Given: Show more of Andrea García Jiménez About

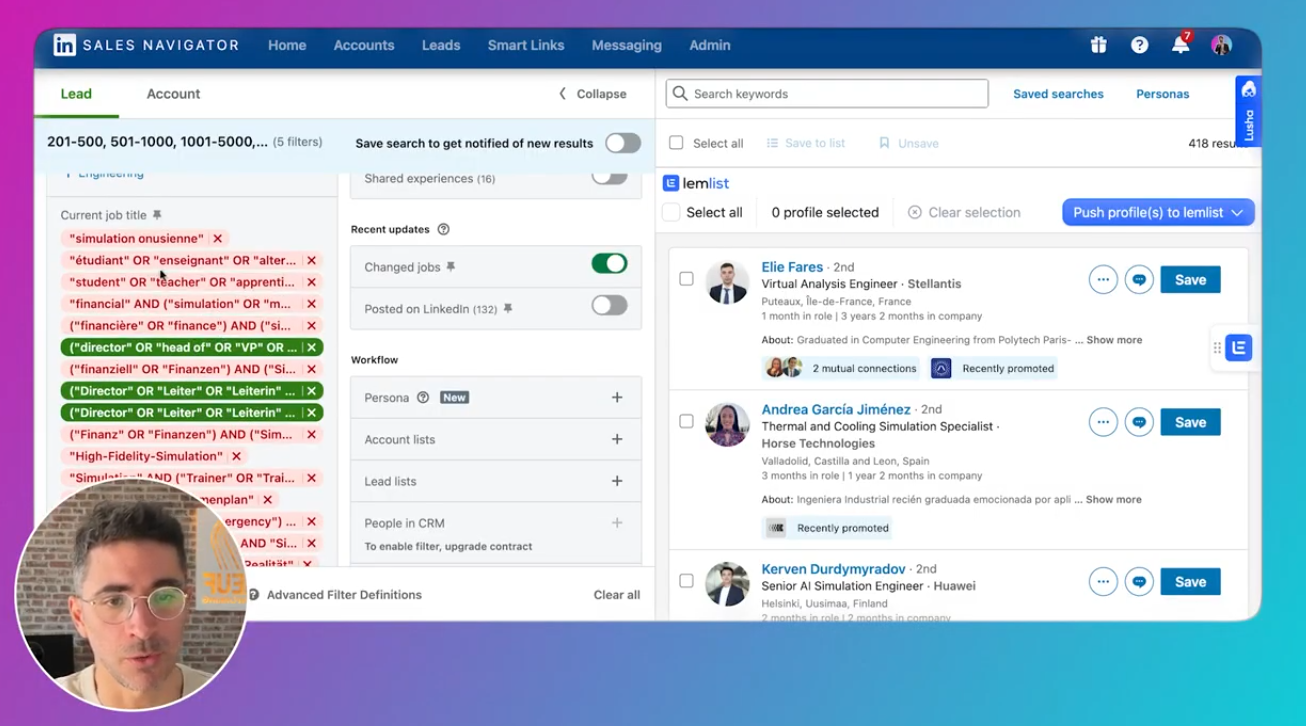Looking at the screenshot, I should [x=1113, y=499].
